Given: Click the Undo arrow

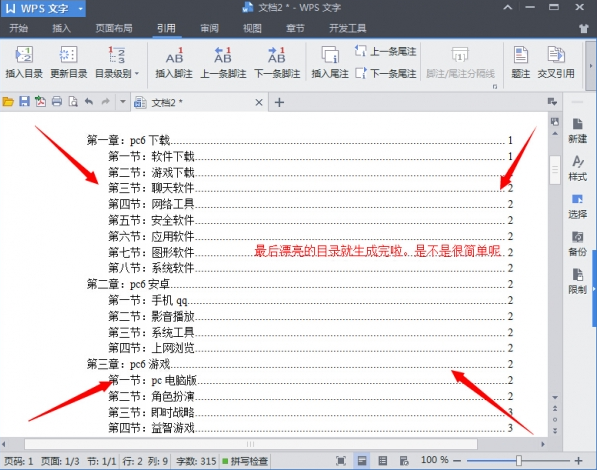Looking at the screenshot, I should pos(89,102).
